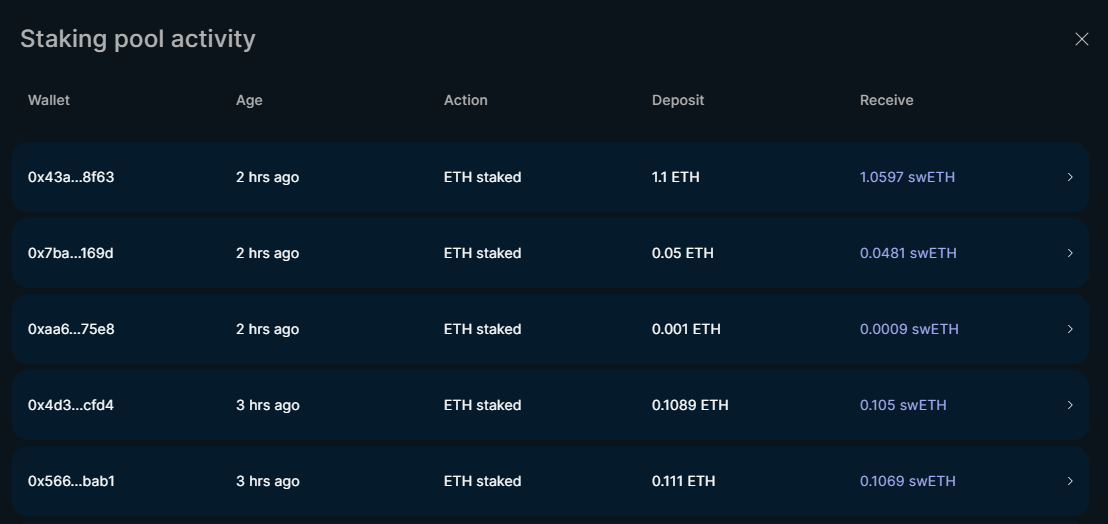Open details chevron for wallet 0x43a...8f63
This screenshot has width=1108, height=524.
(x=1070, y=177)
